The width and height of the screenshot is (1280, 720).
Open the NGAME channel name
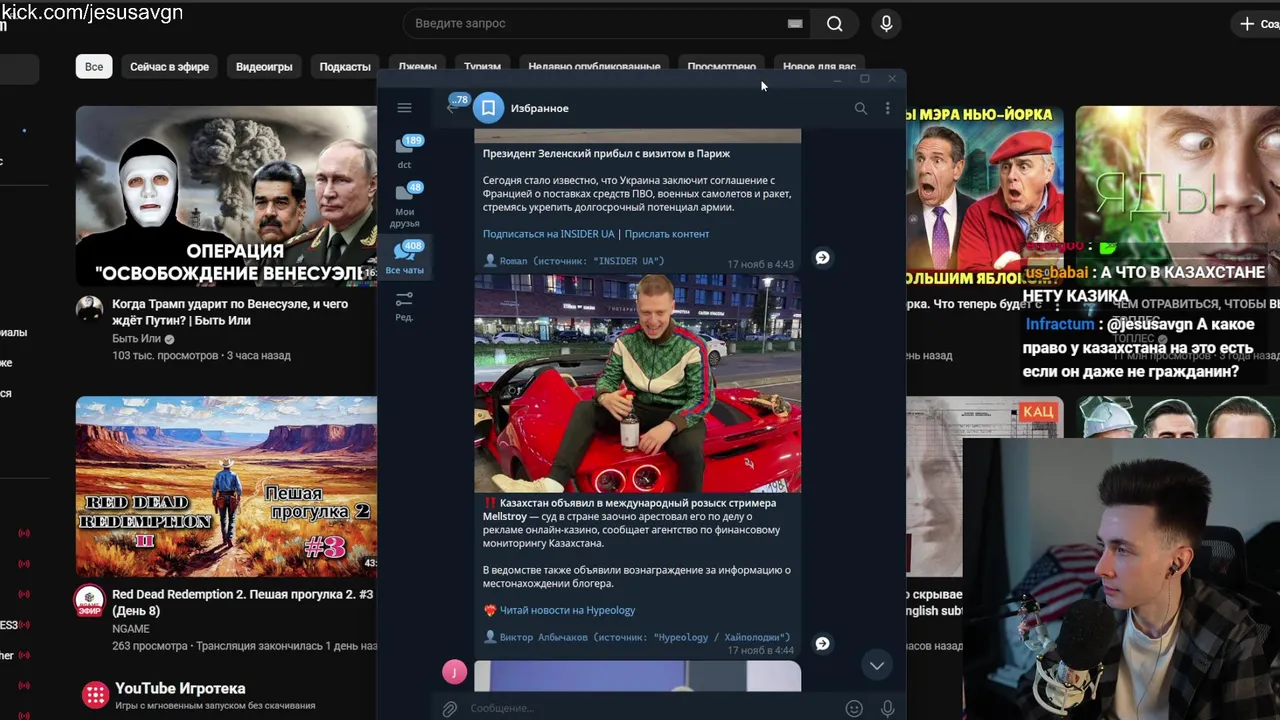131,629
